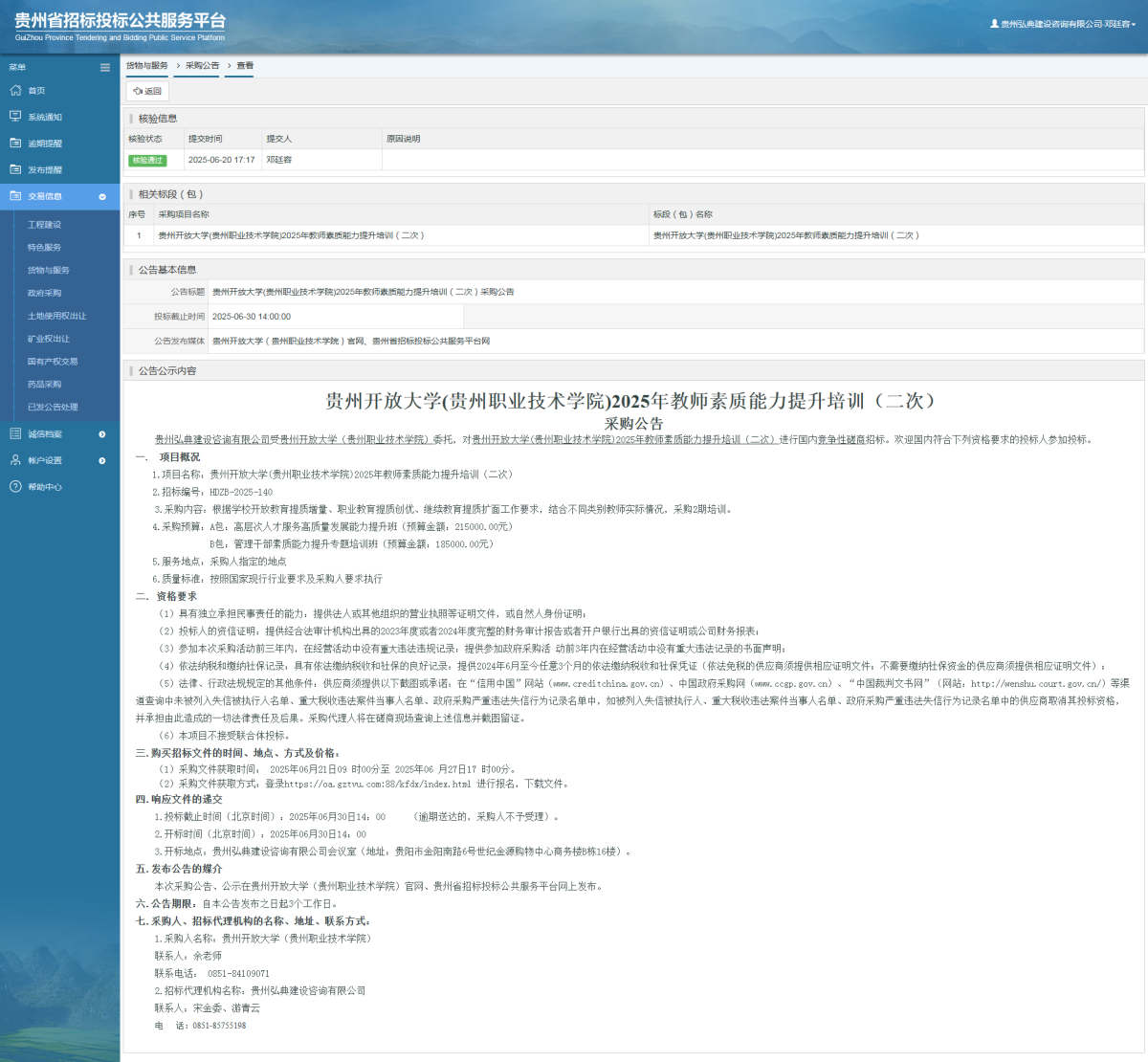Click the 交易信息 folder icon
1148x1062 pixels.
click(x=15, y=195)
